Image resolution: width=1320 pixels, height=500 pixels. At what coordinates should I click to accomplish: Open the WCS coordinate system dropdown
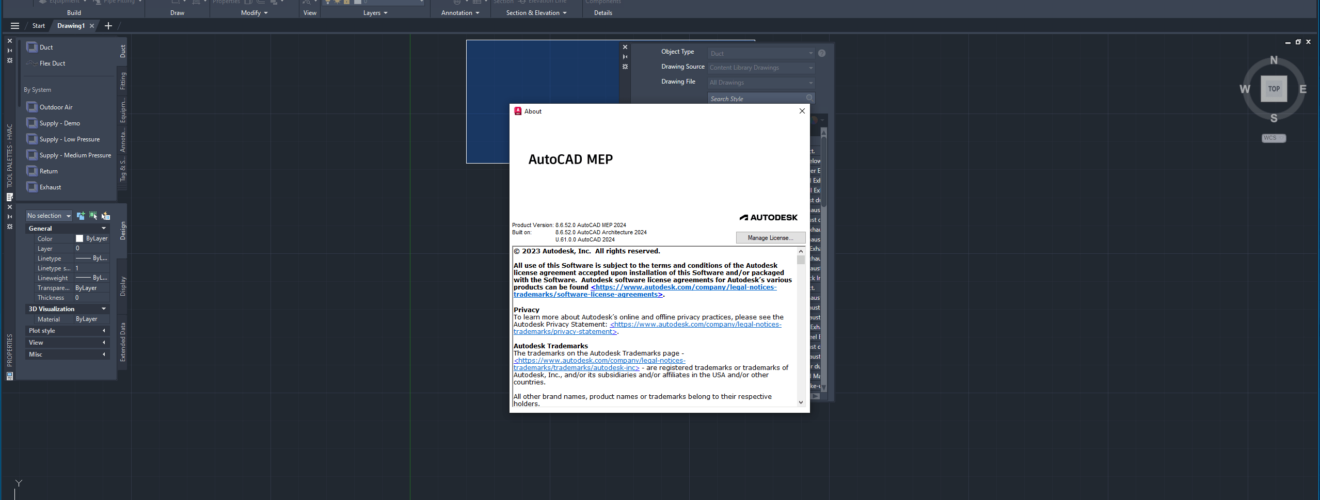(x=1273, y=138)
